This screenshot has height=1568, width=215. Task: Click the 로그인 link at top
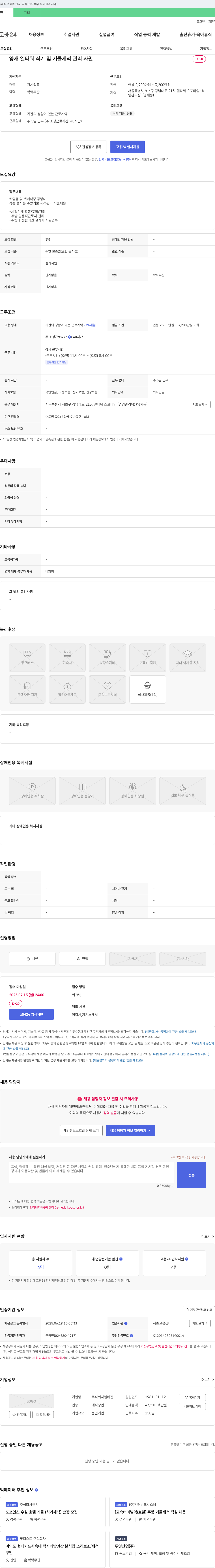(200, 21)
